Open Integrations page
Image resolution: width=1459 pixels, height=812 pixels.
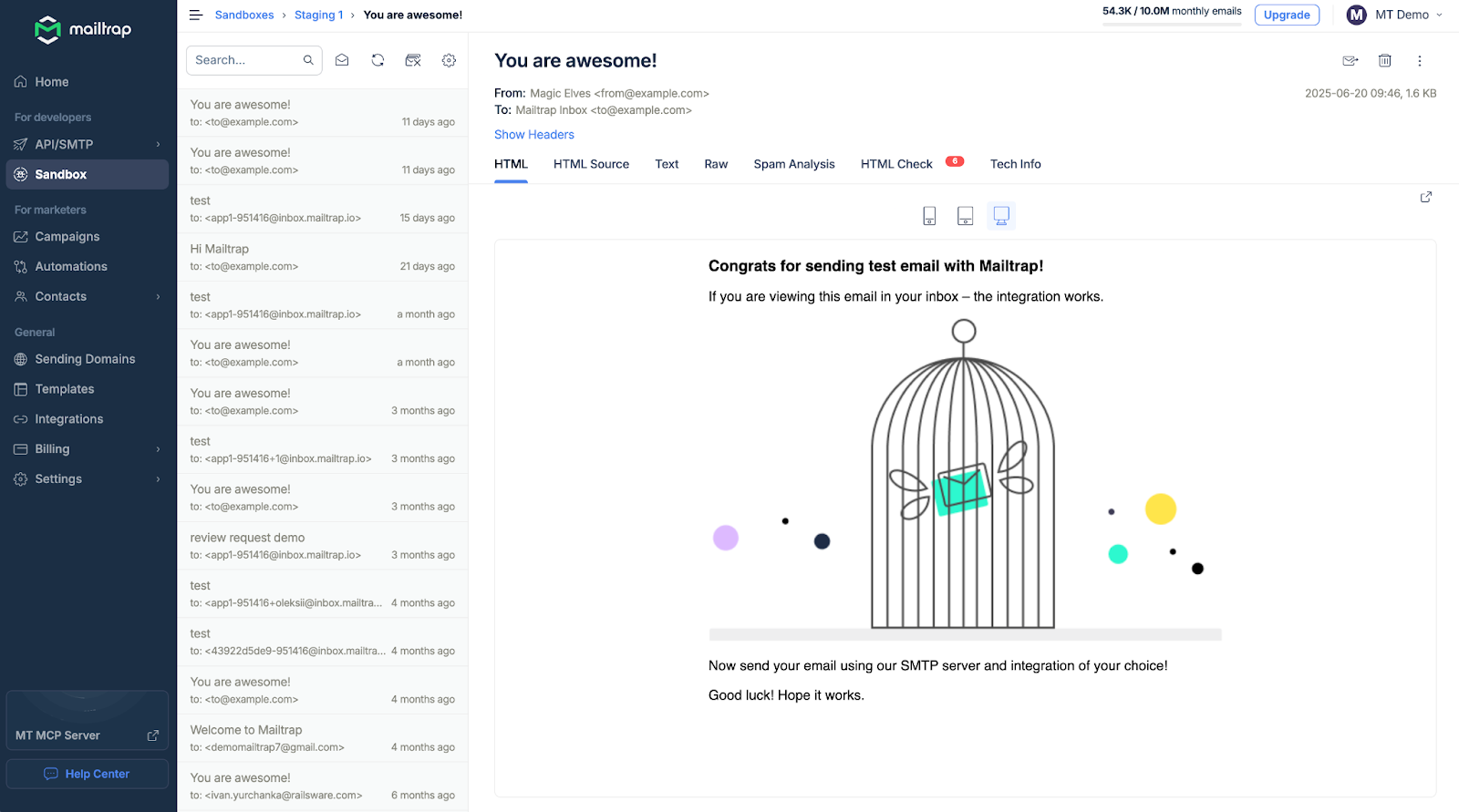(88, 419)
